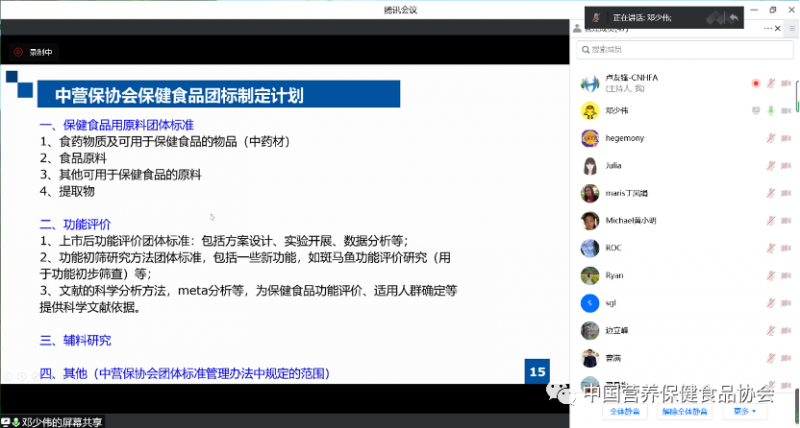Click Ryan's camera-off icon
The width and height of the screenshot is (800, 428).
click(x=786, y=275)
